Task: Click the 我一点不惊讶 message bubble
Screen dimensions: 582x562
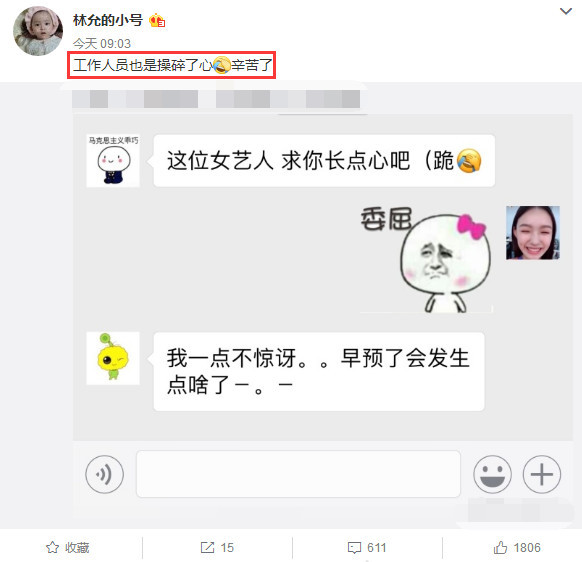Action: point(319,372)
